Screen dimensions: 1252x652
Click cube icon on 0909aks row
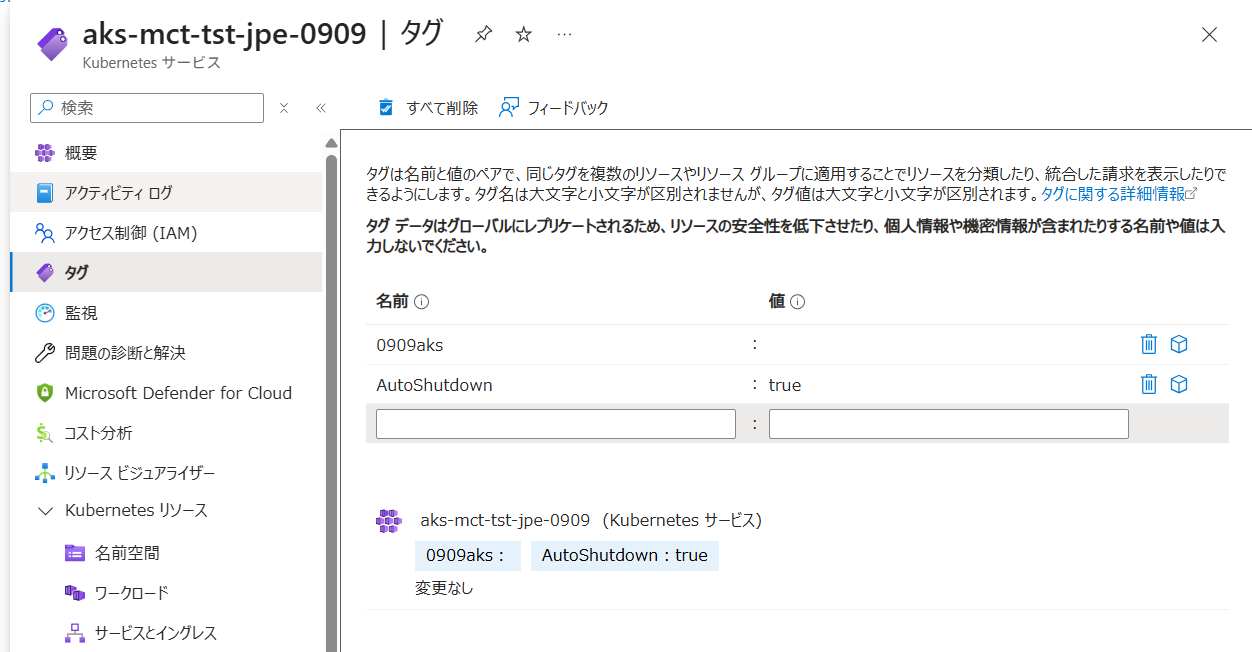pos(1179,345)
